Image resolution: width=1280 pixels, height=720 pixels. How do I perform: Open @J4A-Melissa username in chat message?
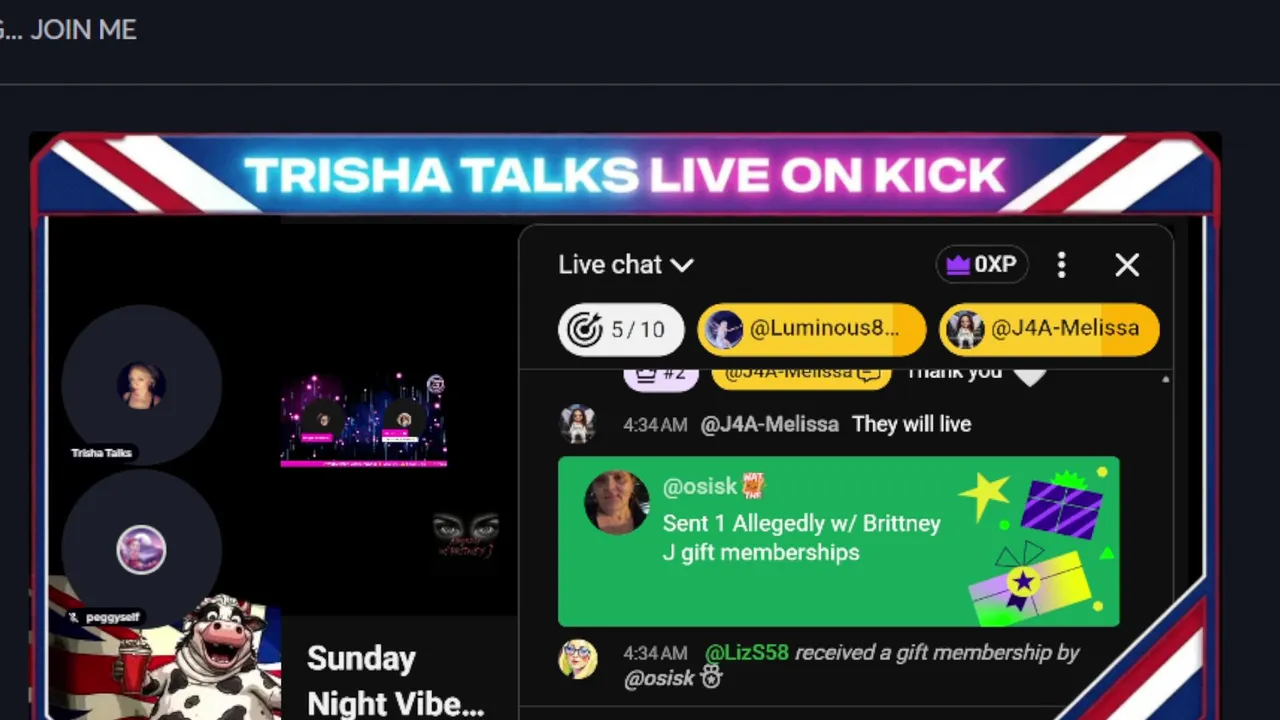[x=769, y=424]
